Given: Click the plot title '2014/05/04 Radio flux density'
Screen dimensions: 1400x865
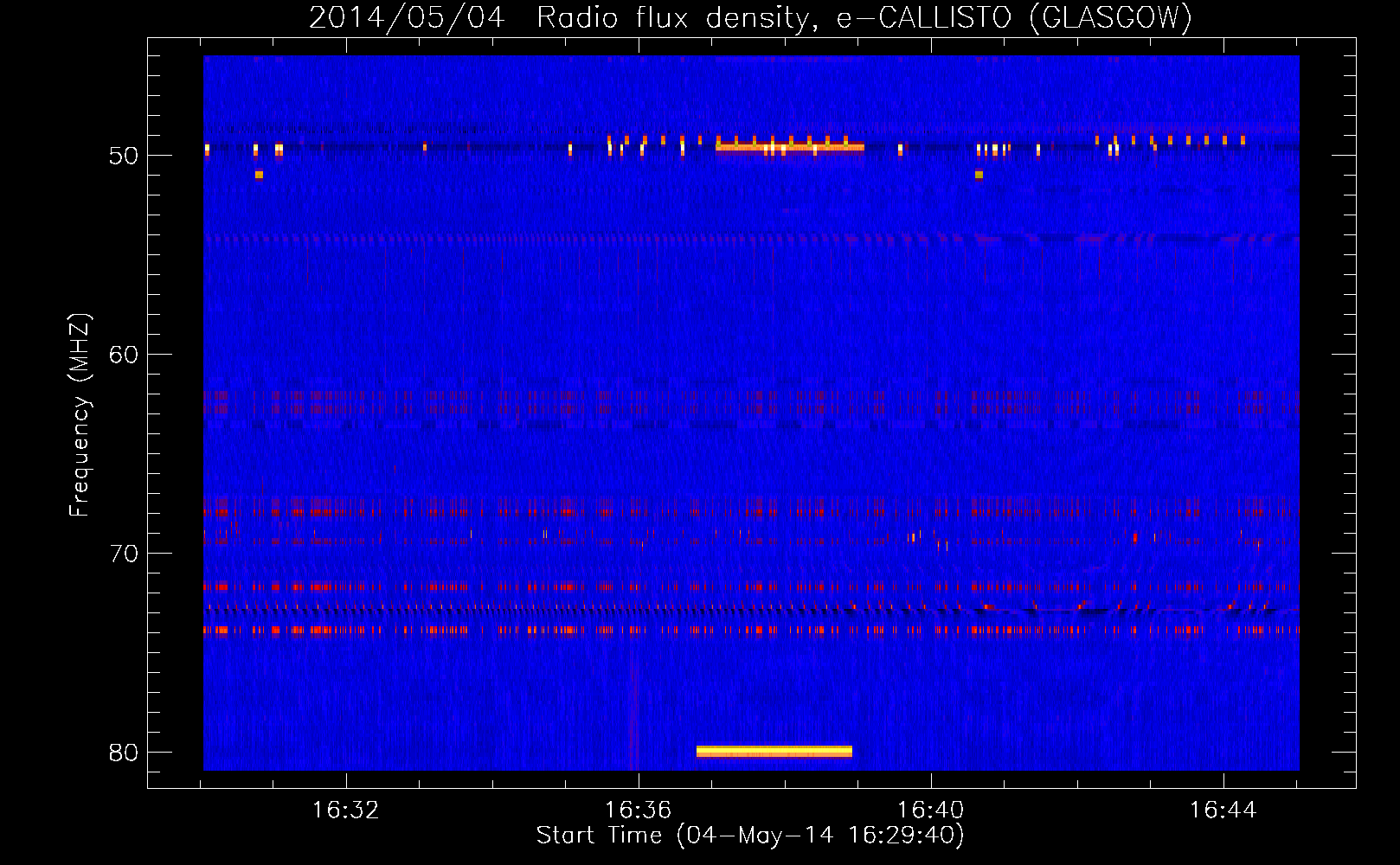Looking at the screenshot, I should pos(750,17).
